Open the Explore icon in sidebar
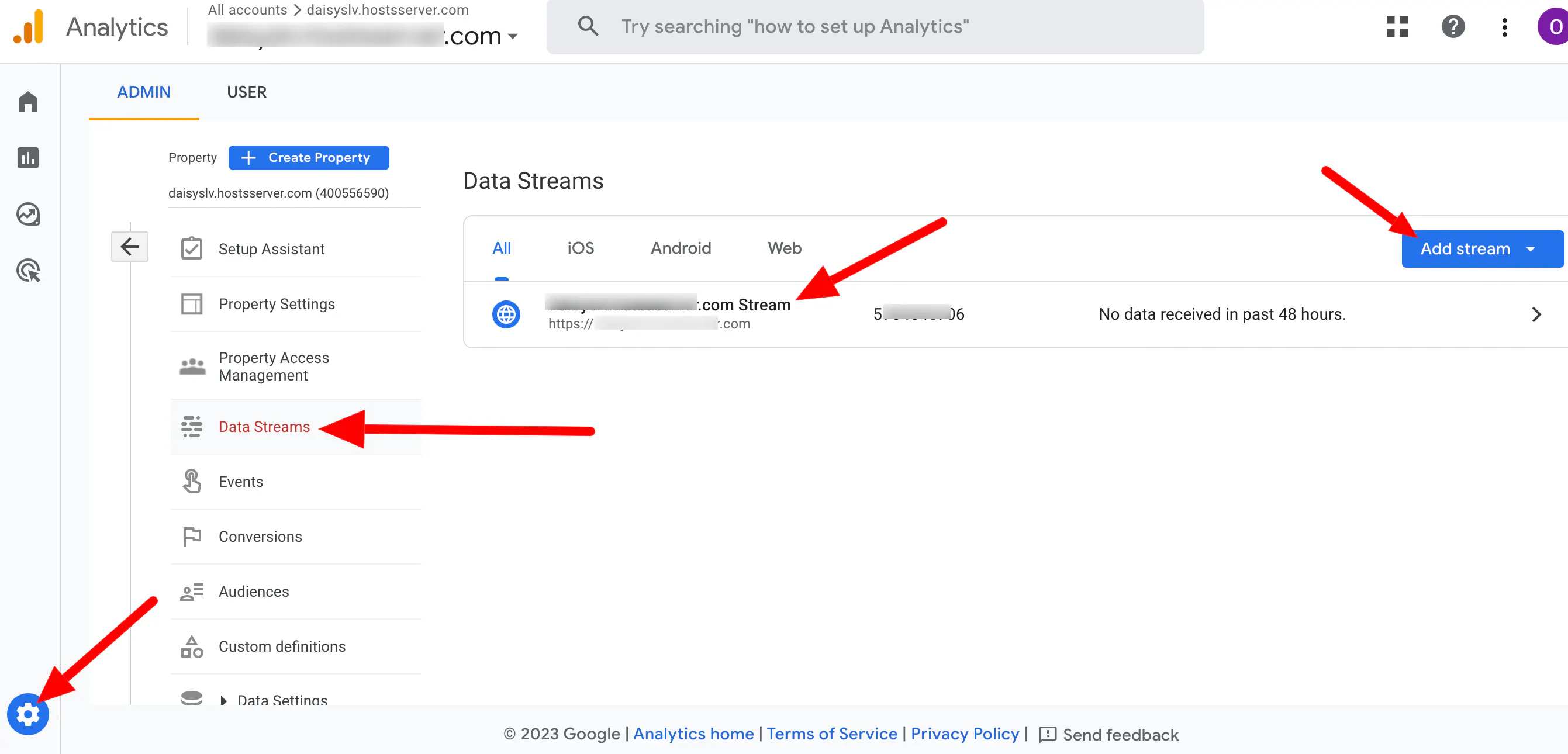The width and height of the screenshot is (1568, 754). pos(28,214)
